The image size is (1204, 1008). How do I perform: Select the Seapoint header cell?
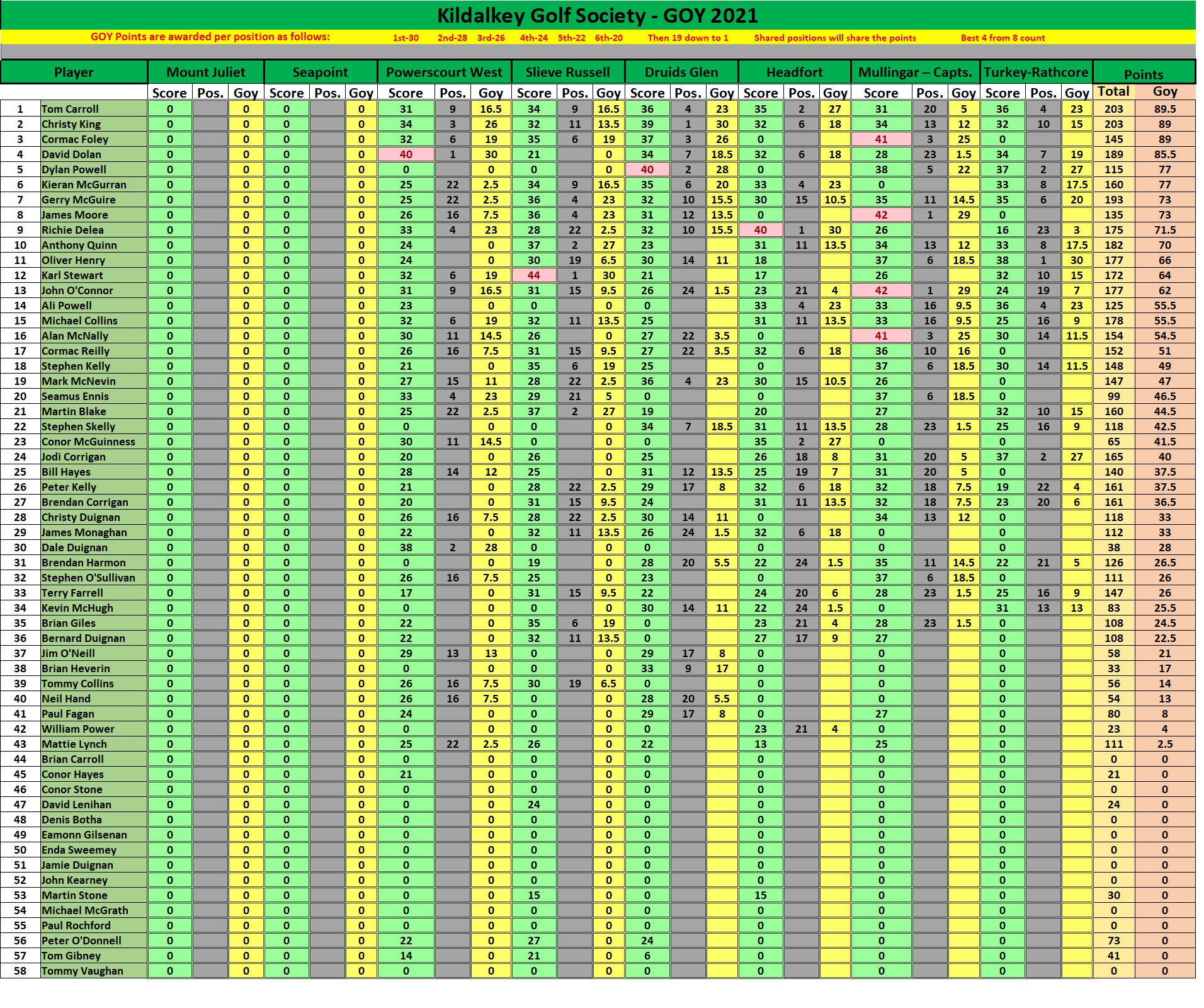[x=320, y=72]
